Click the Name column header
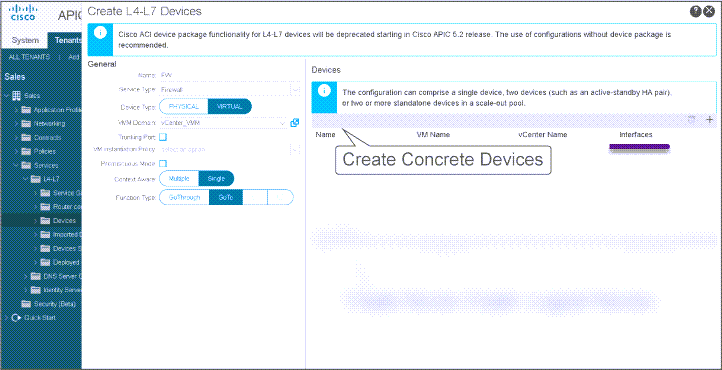This screenshot has width=722, height=370. coord(325,135)
